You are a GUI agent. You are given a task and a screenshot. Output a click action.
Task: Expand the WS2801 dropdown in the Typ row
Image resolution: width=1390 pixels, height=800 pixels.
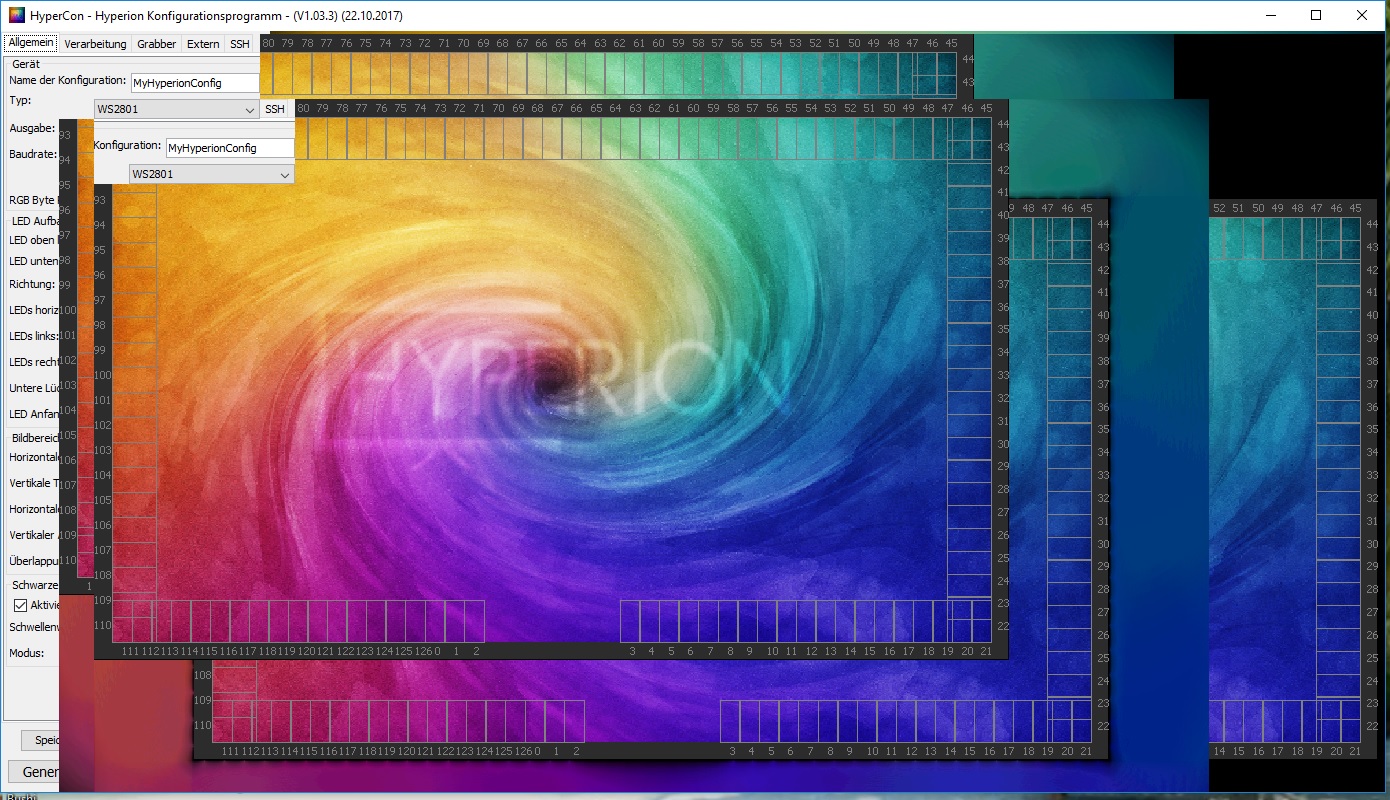[177, 109]
